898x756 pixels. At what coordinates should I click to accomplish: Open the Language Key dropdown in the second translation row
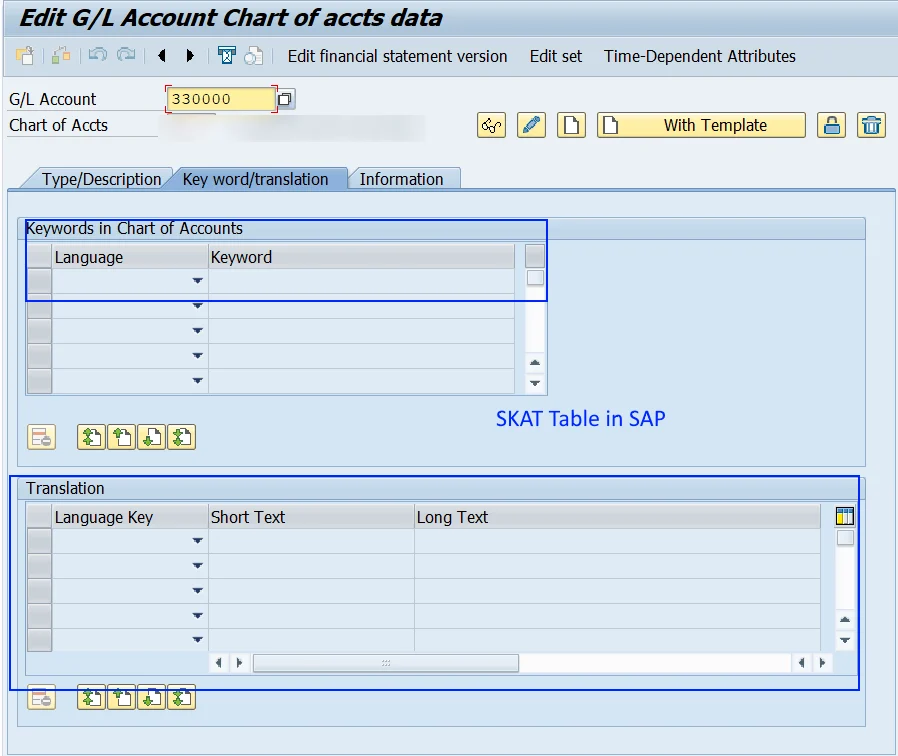198,565
